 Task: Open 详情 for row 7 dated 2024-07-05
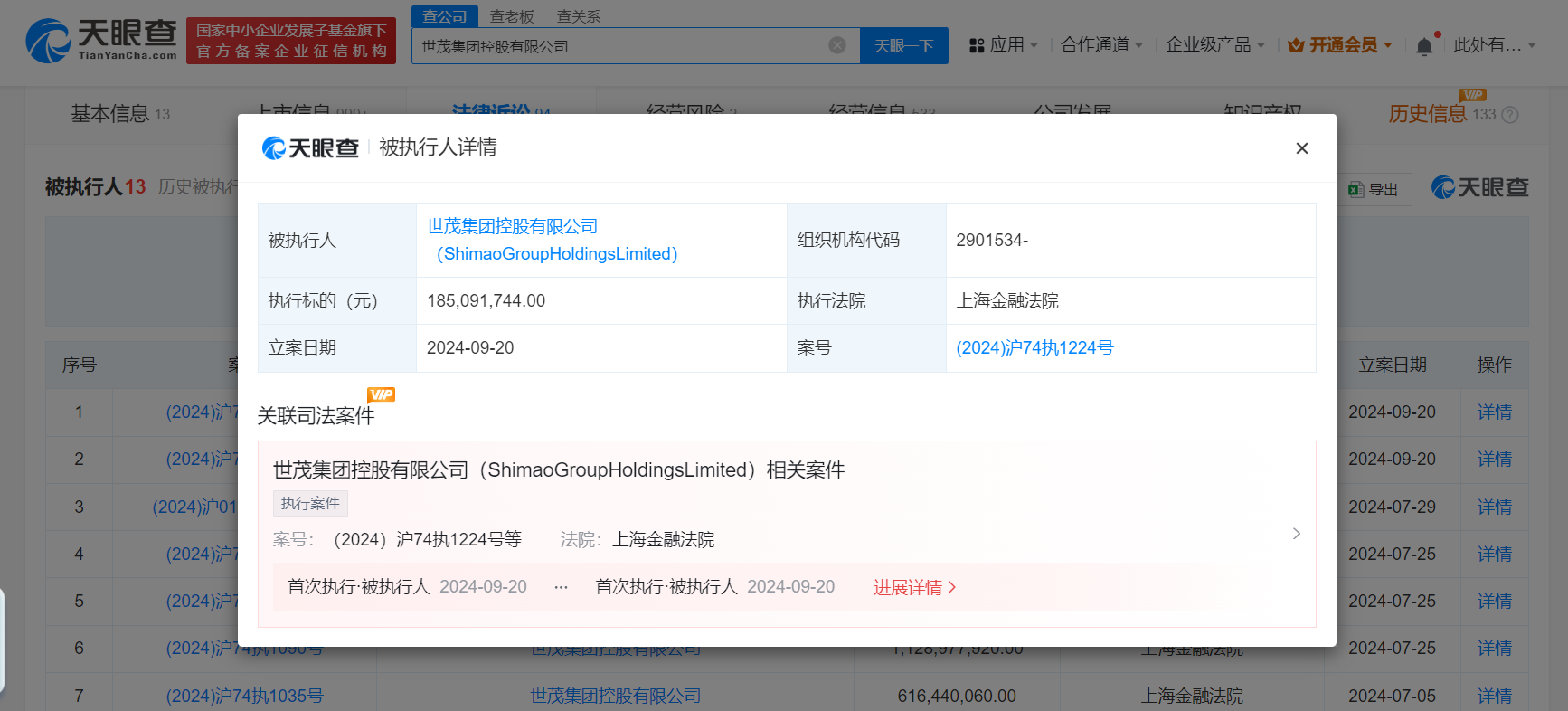(1495, 696)
